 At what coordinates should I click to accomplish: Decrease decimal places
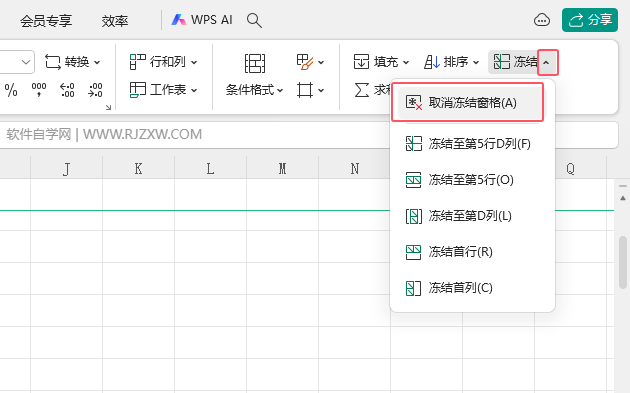[95, 90]
